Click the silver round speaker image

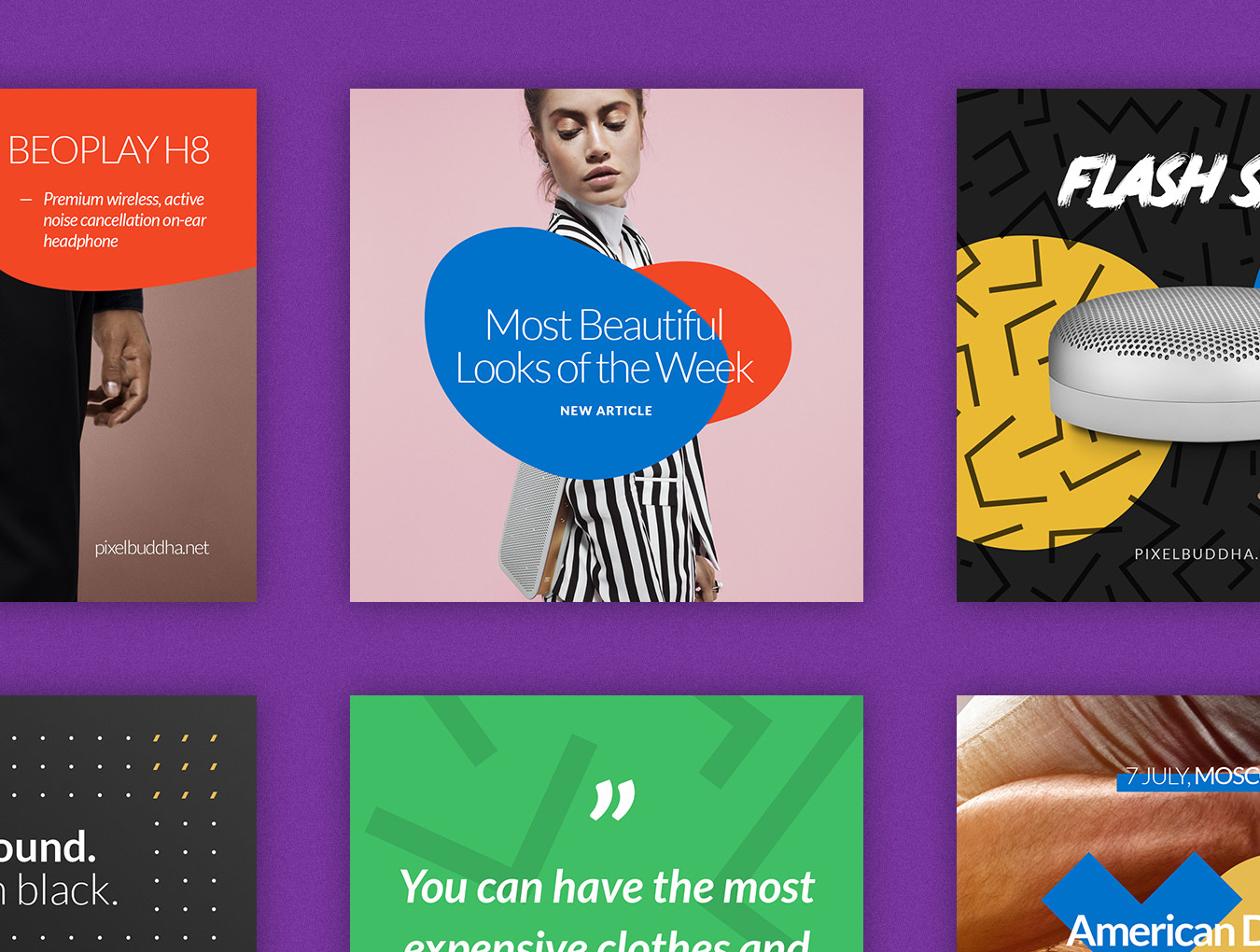[x=1154, y=364]
